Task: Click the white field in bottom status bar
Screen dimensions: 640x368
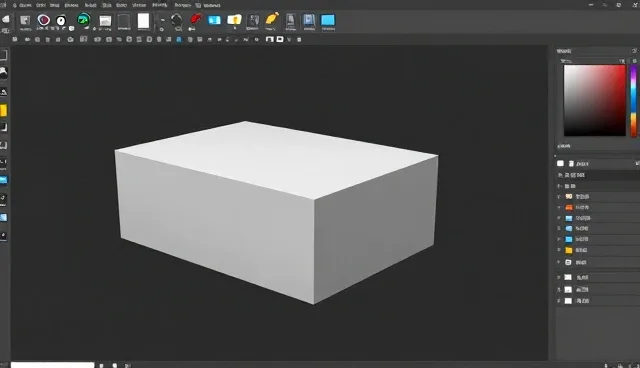Action: [52, 365]
